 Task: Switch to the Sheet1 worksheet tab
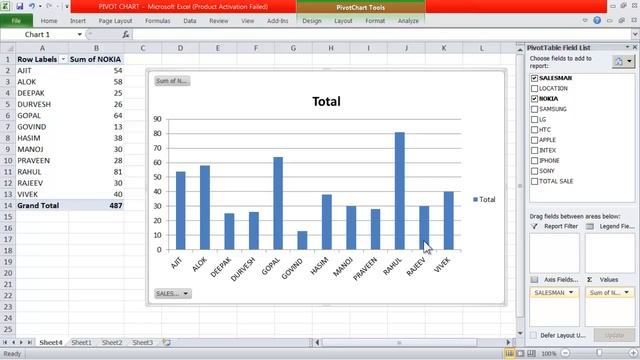82,342
